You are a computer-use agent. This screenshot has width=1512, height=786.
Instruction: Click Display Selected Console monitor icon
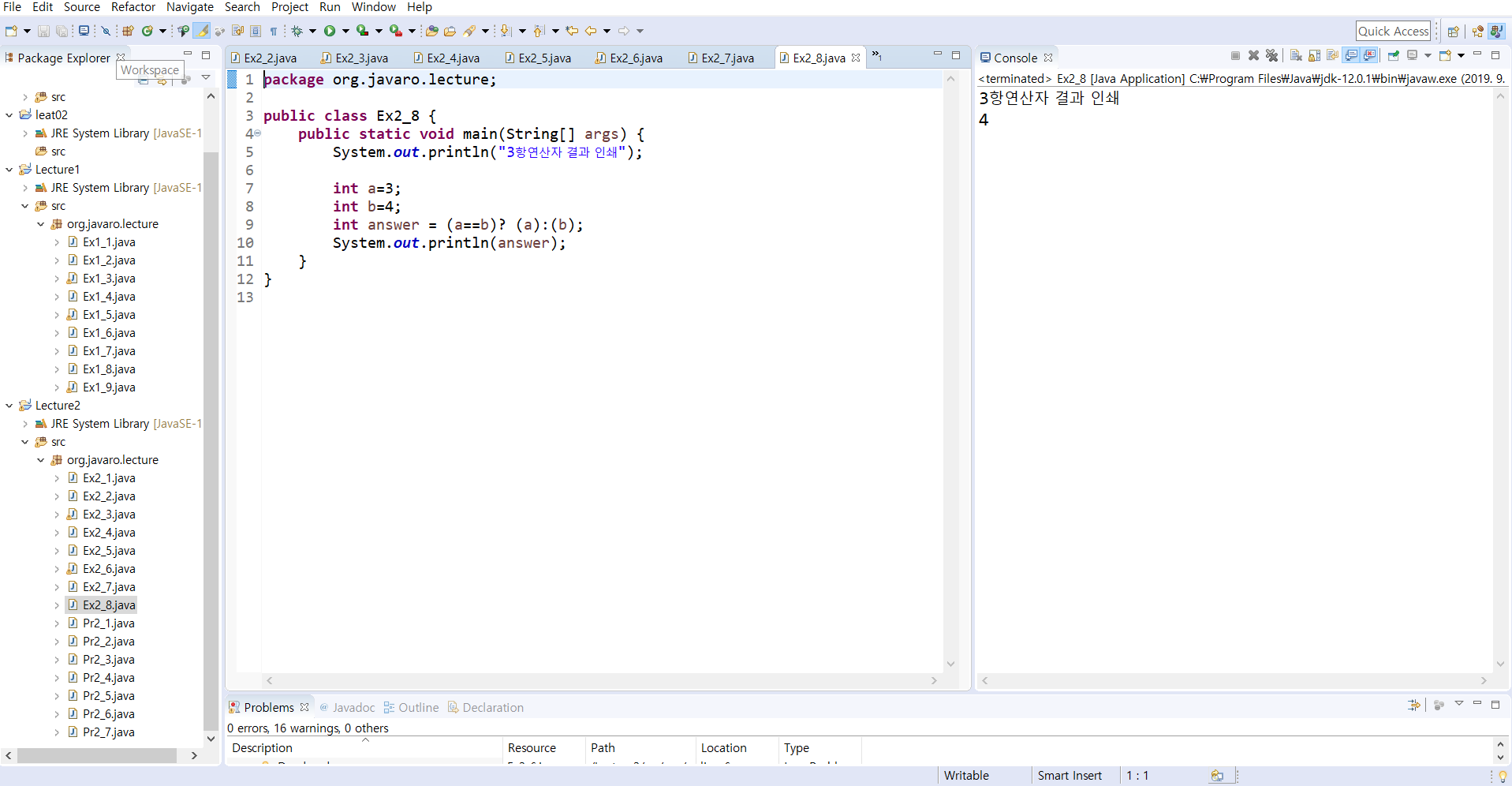[1412, 55]
